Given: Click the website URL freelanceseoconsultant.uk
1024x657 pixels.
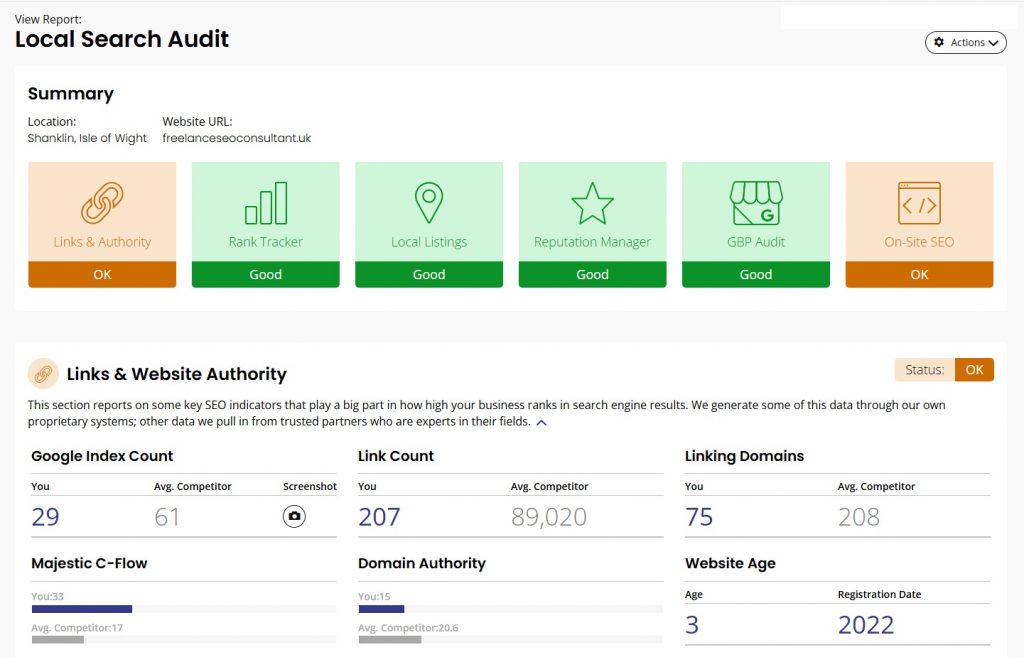Looking at the screenshot, I should [x=236, y=138].
